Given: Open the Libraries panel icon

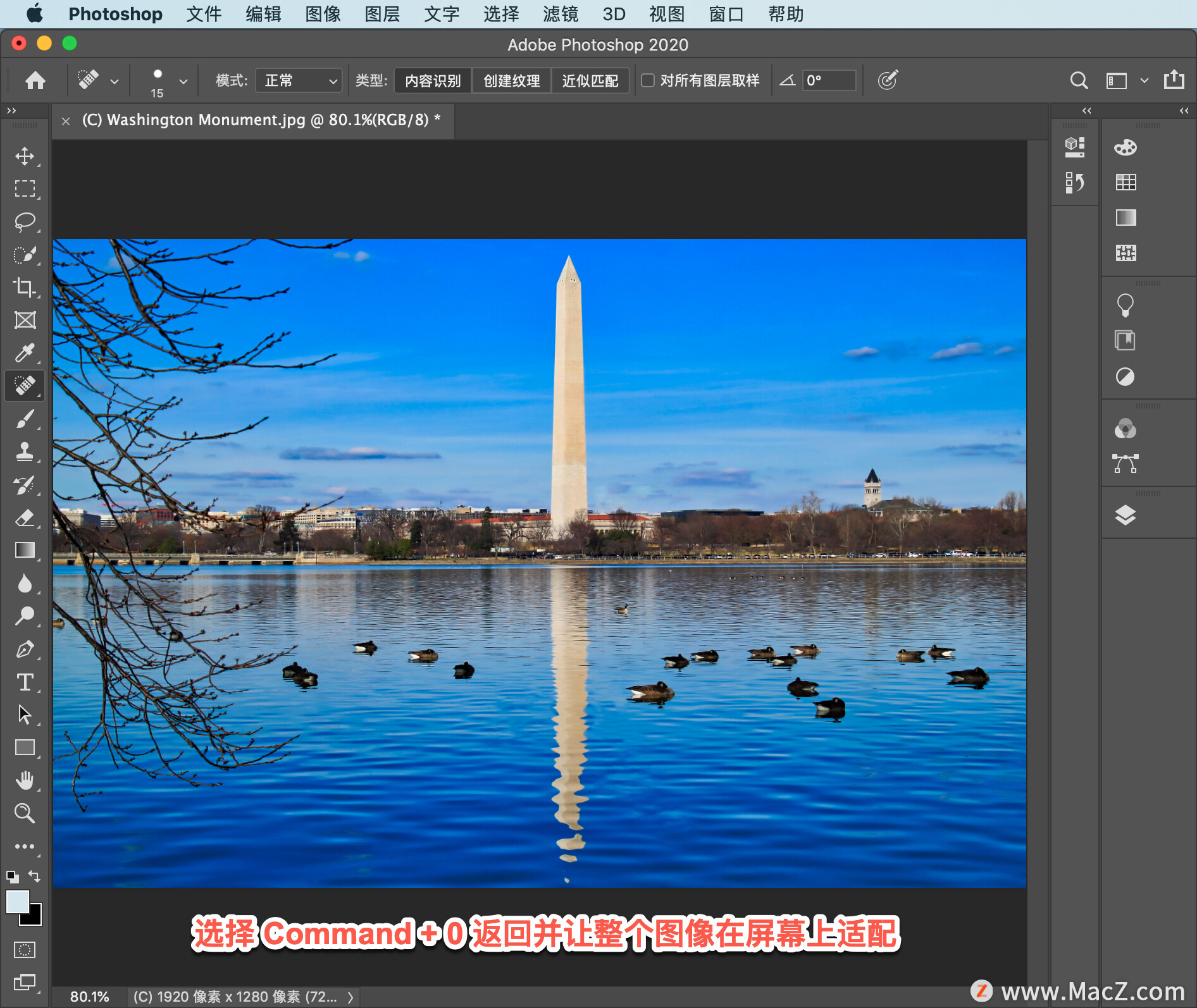Looking at the screenshot, I should (1126, 340).
